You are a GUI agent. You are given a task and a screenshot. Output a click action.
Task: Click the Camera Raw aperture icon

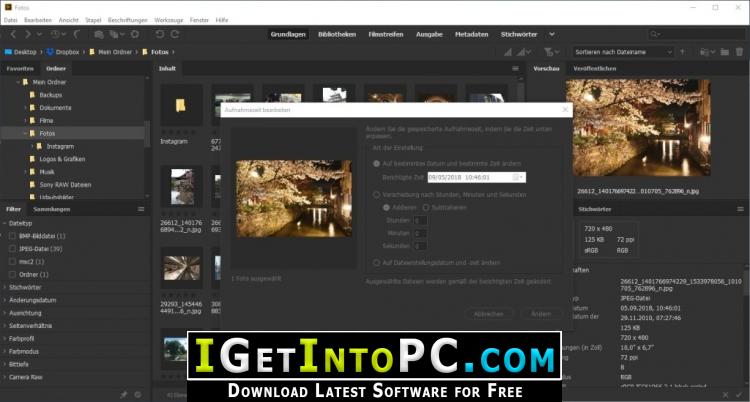click(x=135, y=34)
